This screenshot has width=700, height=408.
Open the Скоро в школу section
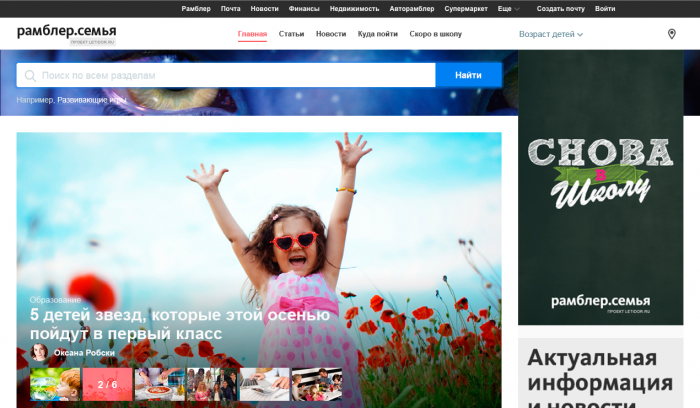click(436, 34)
